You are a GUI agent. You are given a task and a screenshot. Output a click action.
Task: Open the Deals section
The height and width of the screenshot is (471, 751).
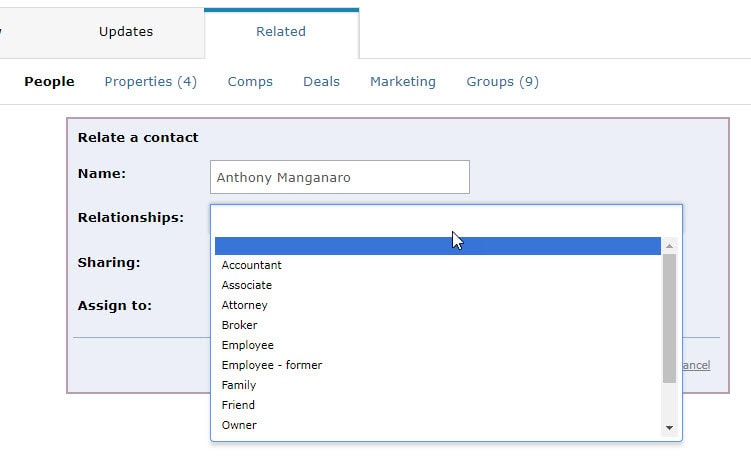click(x=321, y=81)
